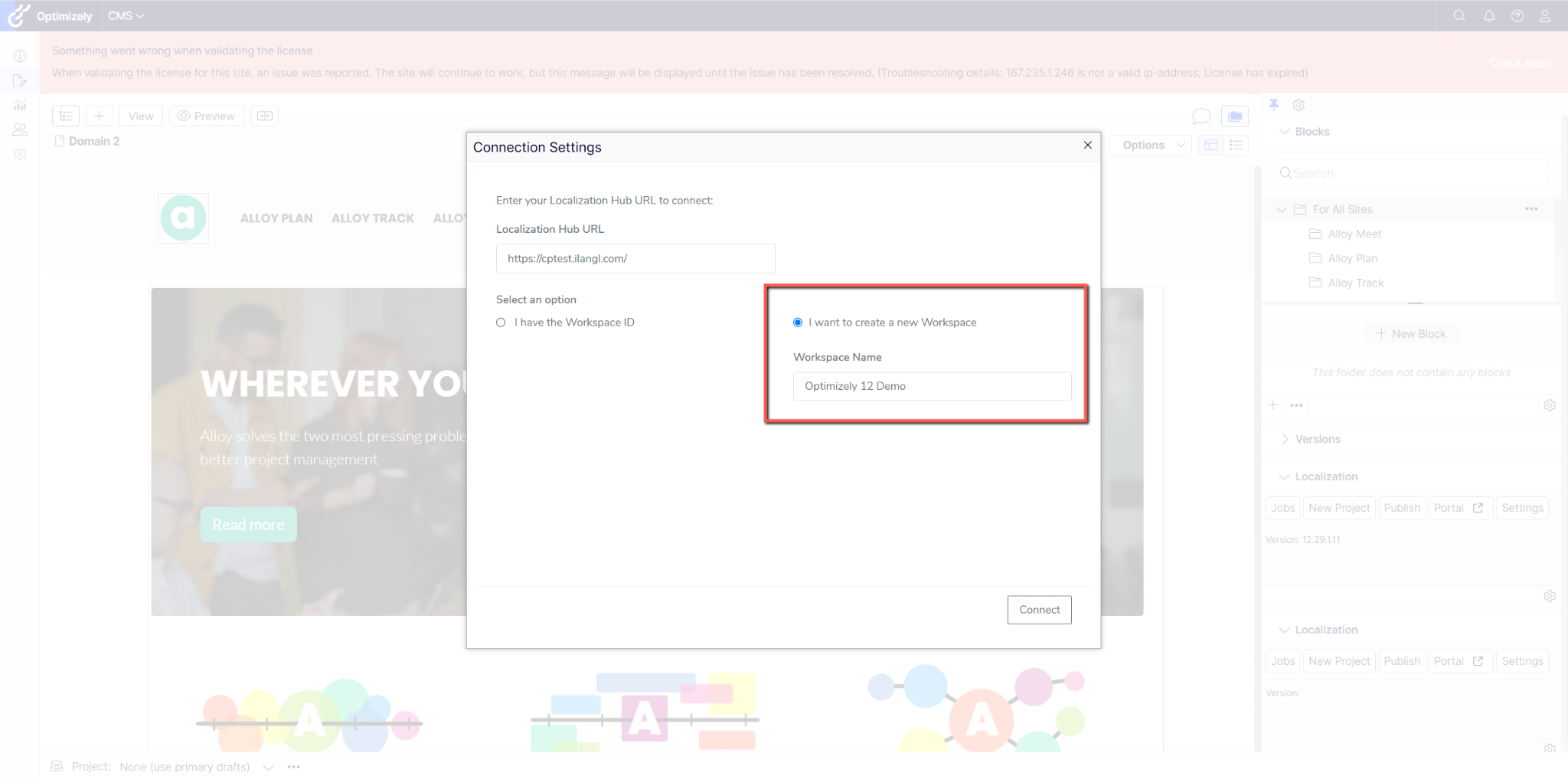The height and width of the screenshot is (779, 1568).
Task: Select 'I have the Workspace ID' option
Action: pos(501,322)
